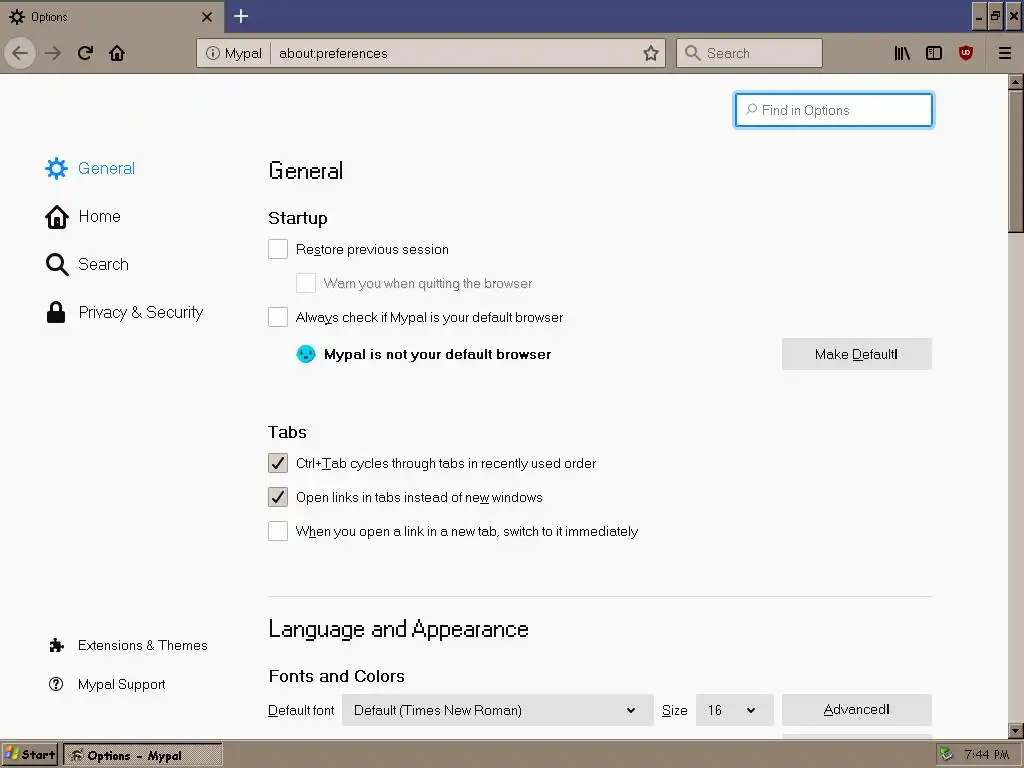Click the Mypal Support question mark icon
Screen dimensions: 1024x768
[56, 684]
